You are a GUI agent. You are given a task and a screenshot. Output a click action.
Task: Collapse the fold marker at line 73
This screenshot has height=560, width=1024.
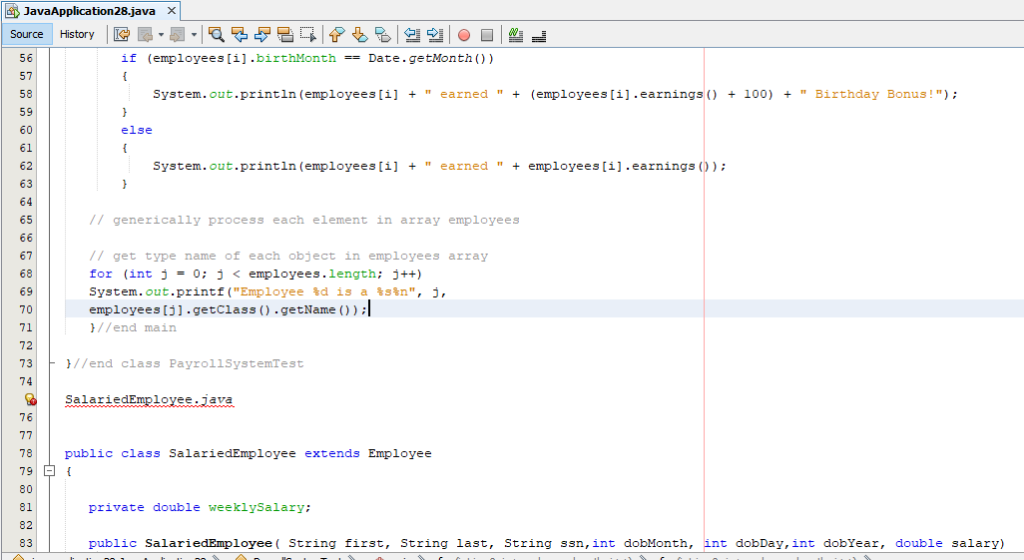click(x=52, y=363)
